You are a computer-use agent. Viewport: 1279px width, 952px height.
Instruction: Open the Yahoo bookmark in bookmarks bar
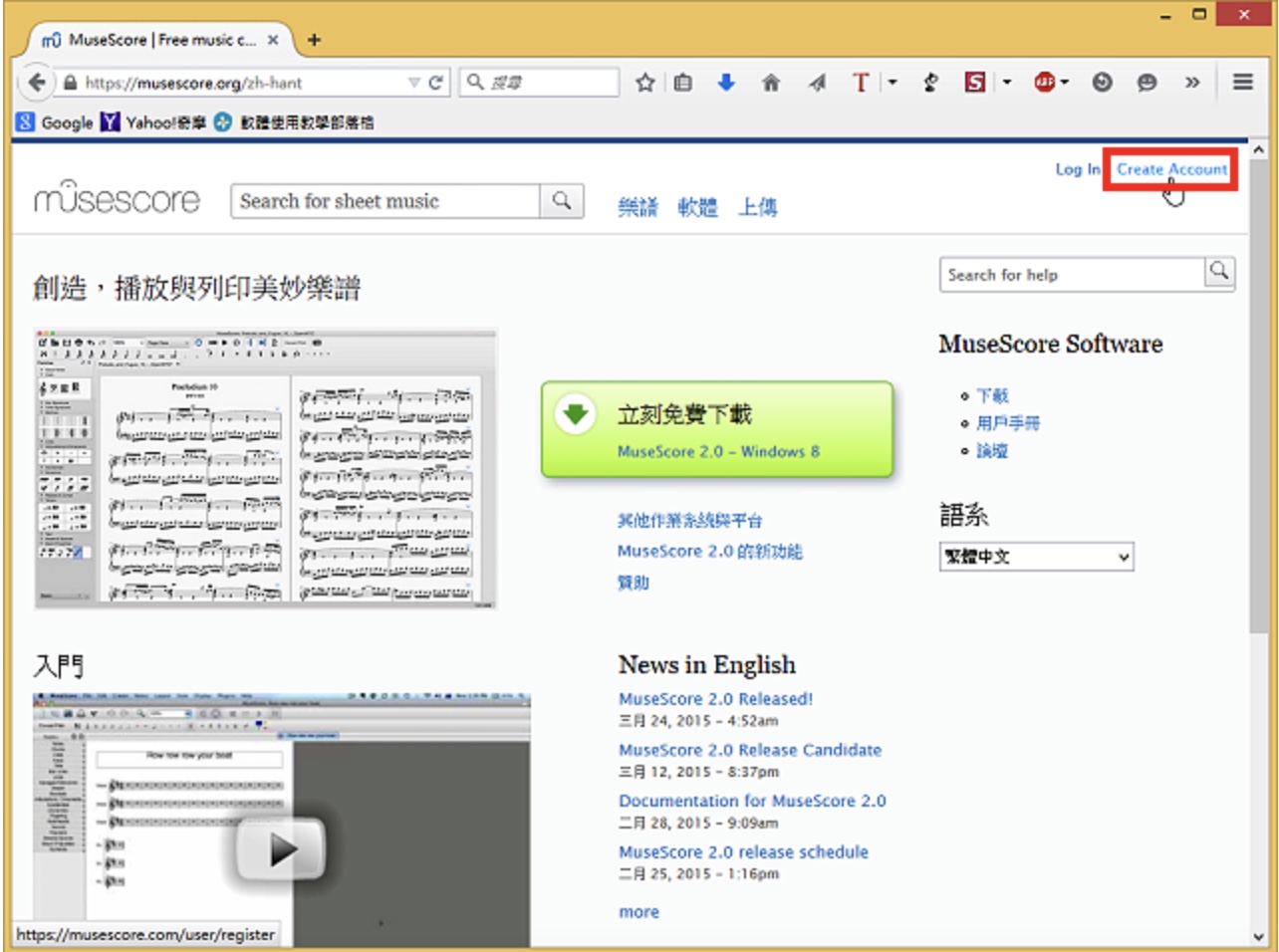click(x=153, y=122)
